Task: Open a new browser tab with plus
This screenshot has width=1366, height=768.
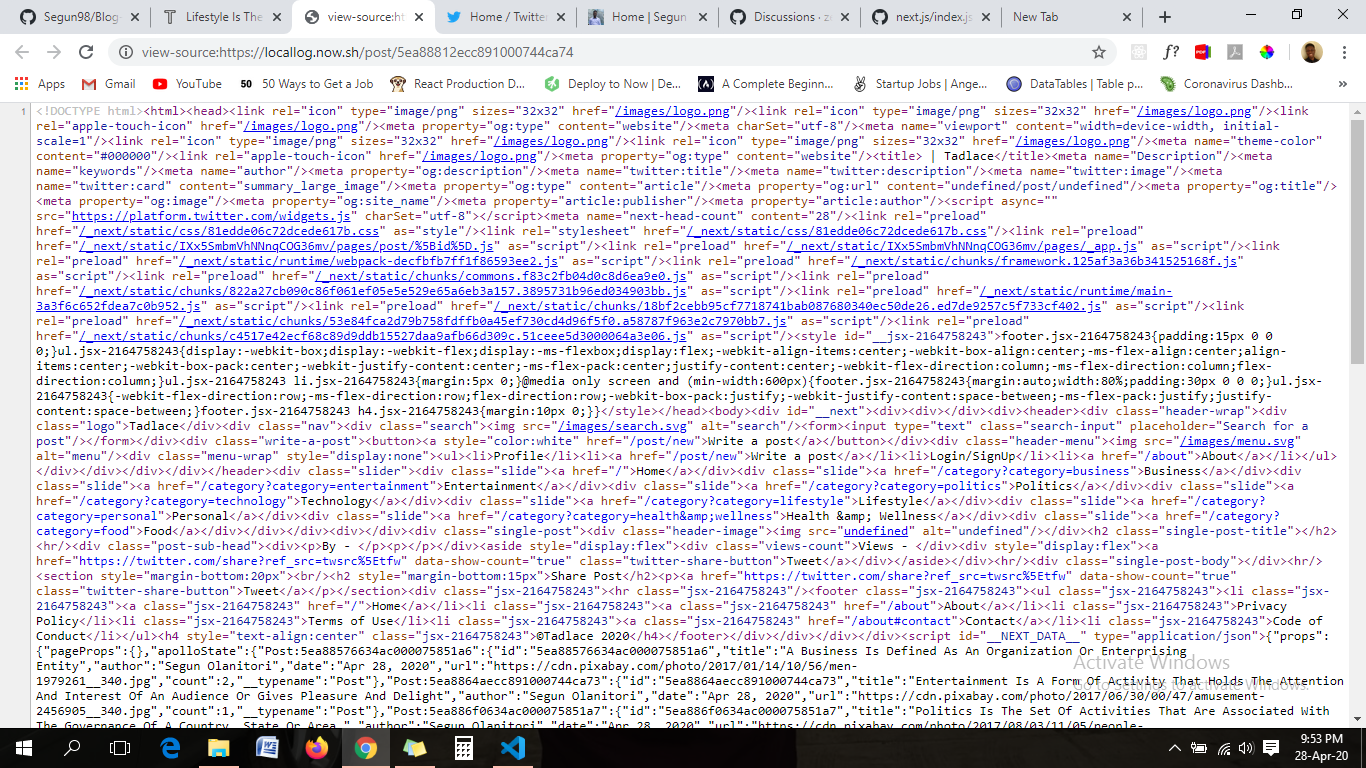Action: 1165,17
